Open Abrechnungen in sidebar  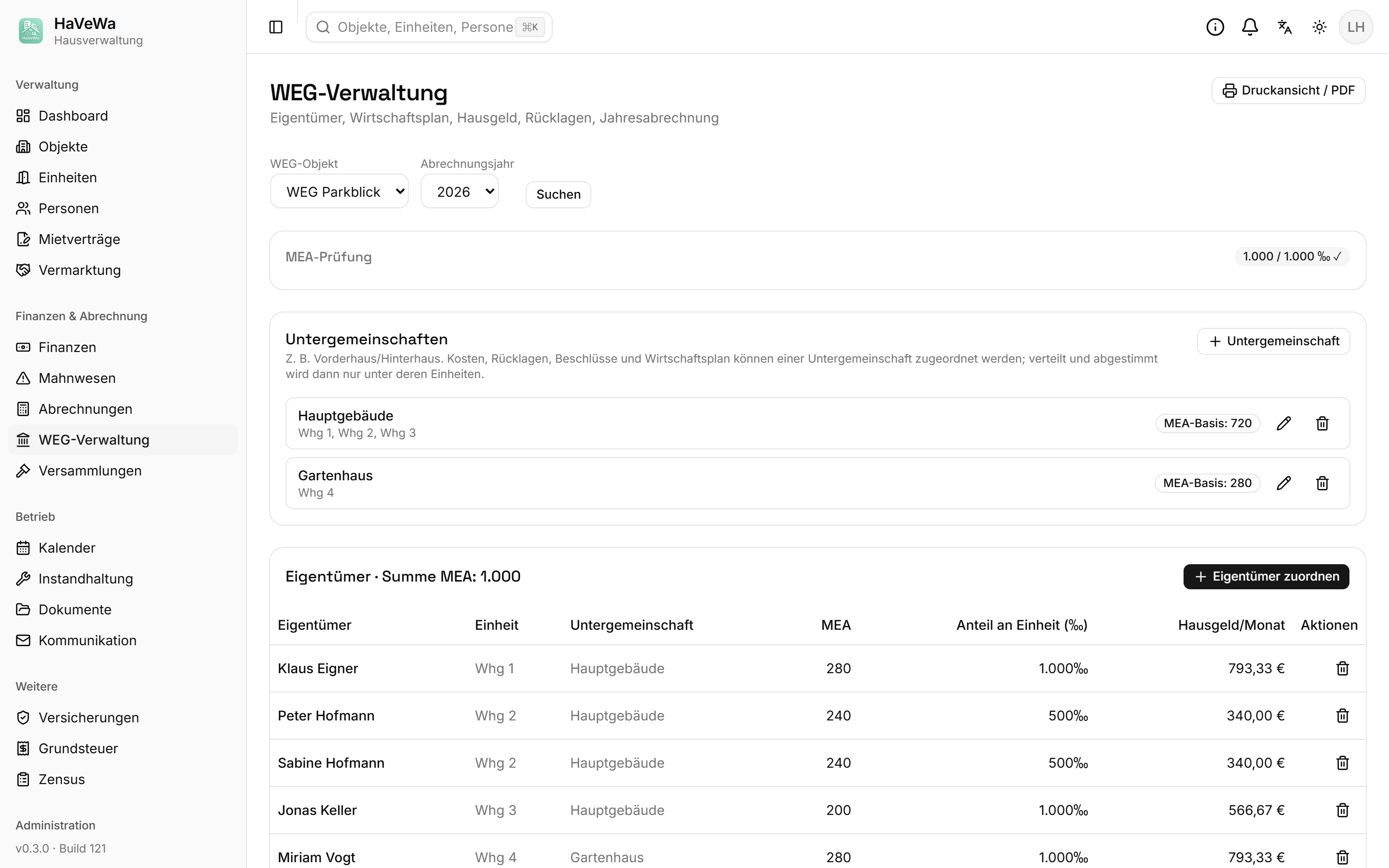pos(123,409)
